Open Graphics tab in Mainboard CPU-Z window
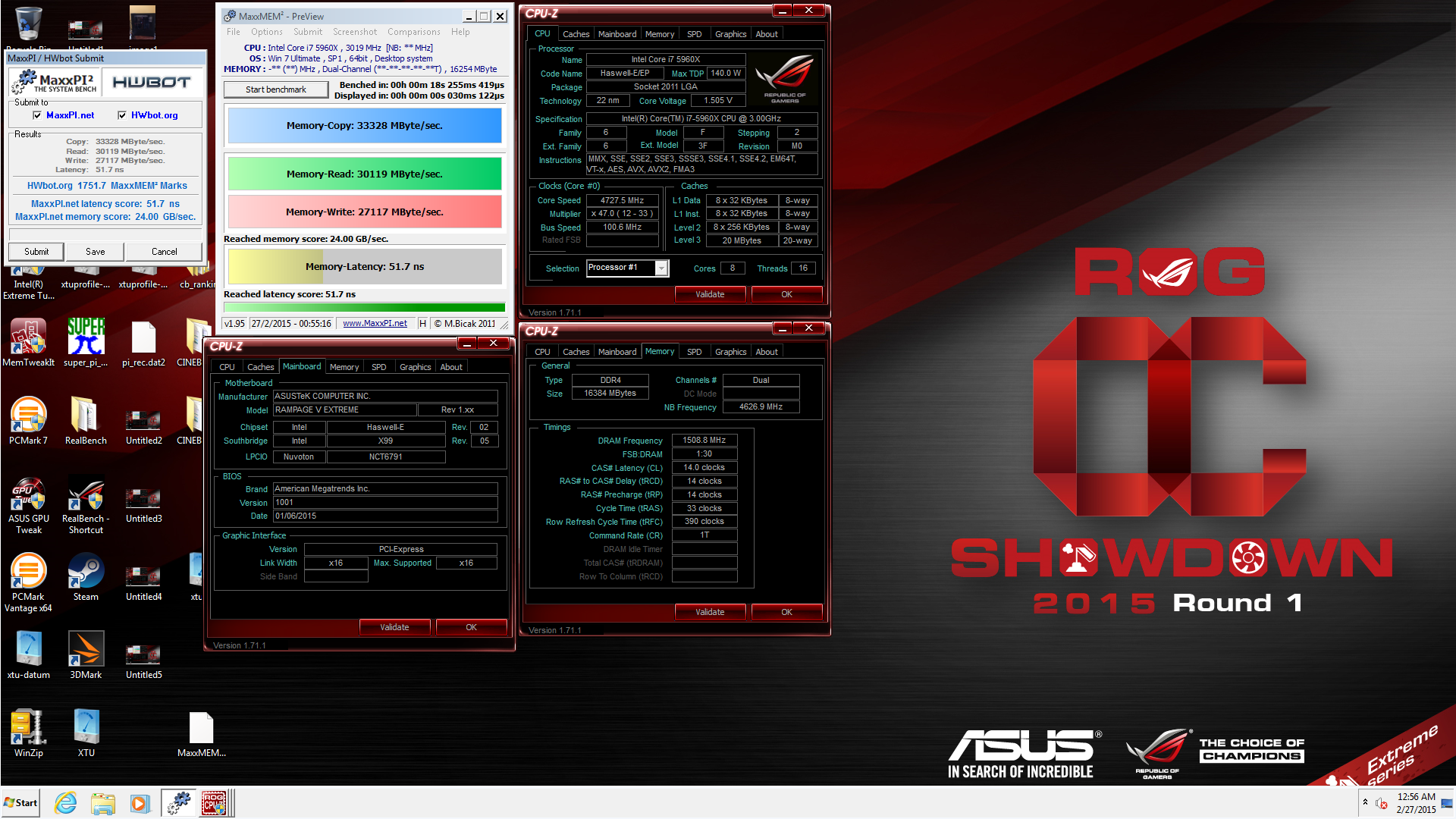 click(415, 367)
